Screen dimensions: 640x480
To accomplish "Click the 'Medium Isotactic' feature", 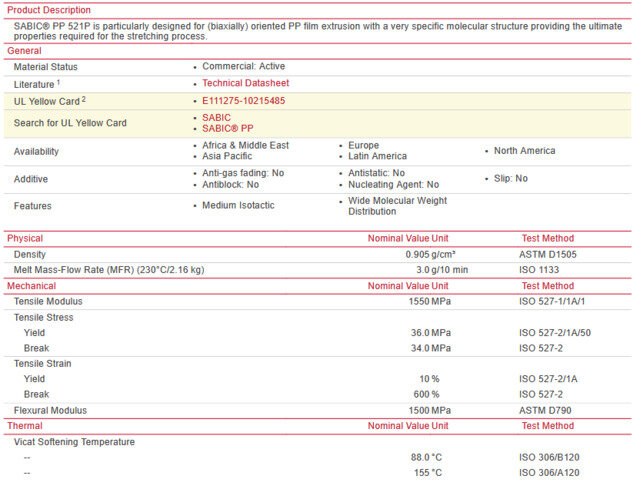I will pos(238,205).
